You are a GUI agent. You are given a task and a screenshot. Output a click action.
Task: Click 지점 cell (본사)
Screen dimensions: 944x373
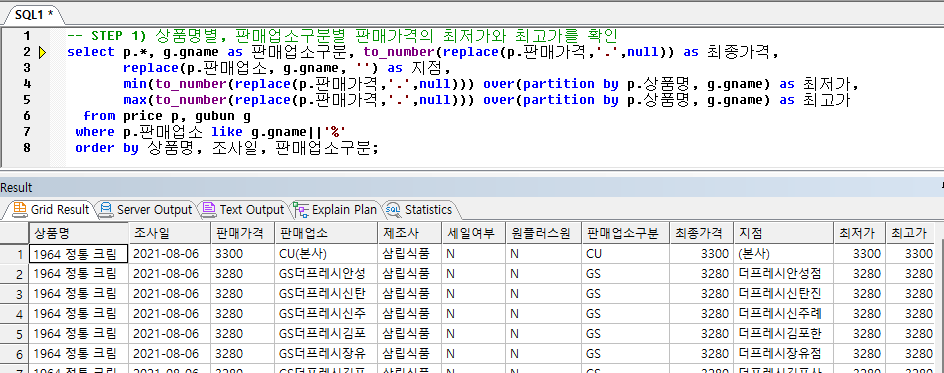pos(783,254)
